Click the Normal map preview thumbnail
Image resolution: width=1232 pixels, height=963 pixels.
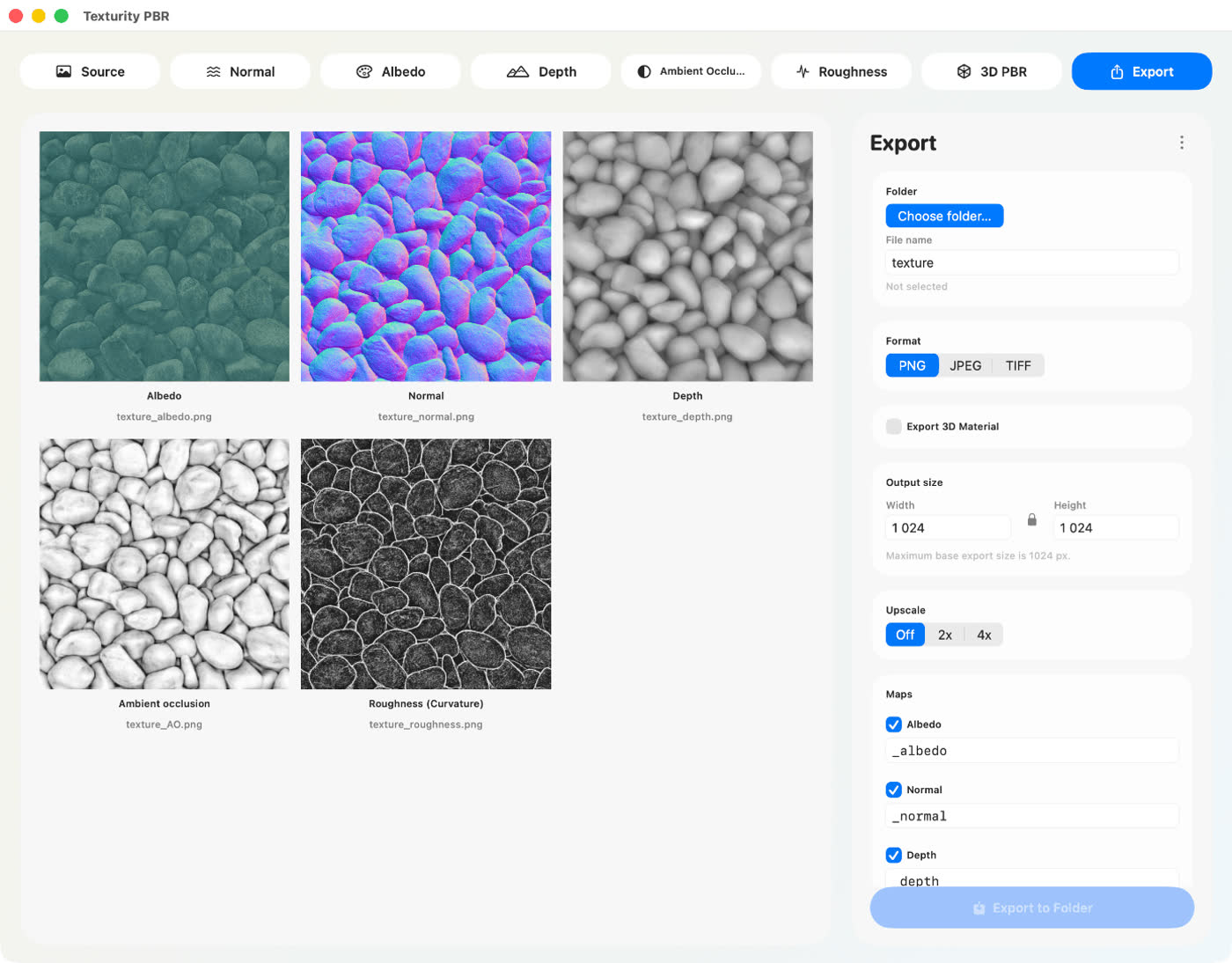tap(426, 256)
